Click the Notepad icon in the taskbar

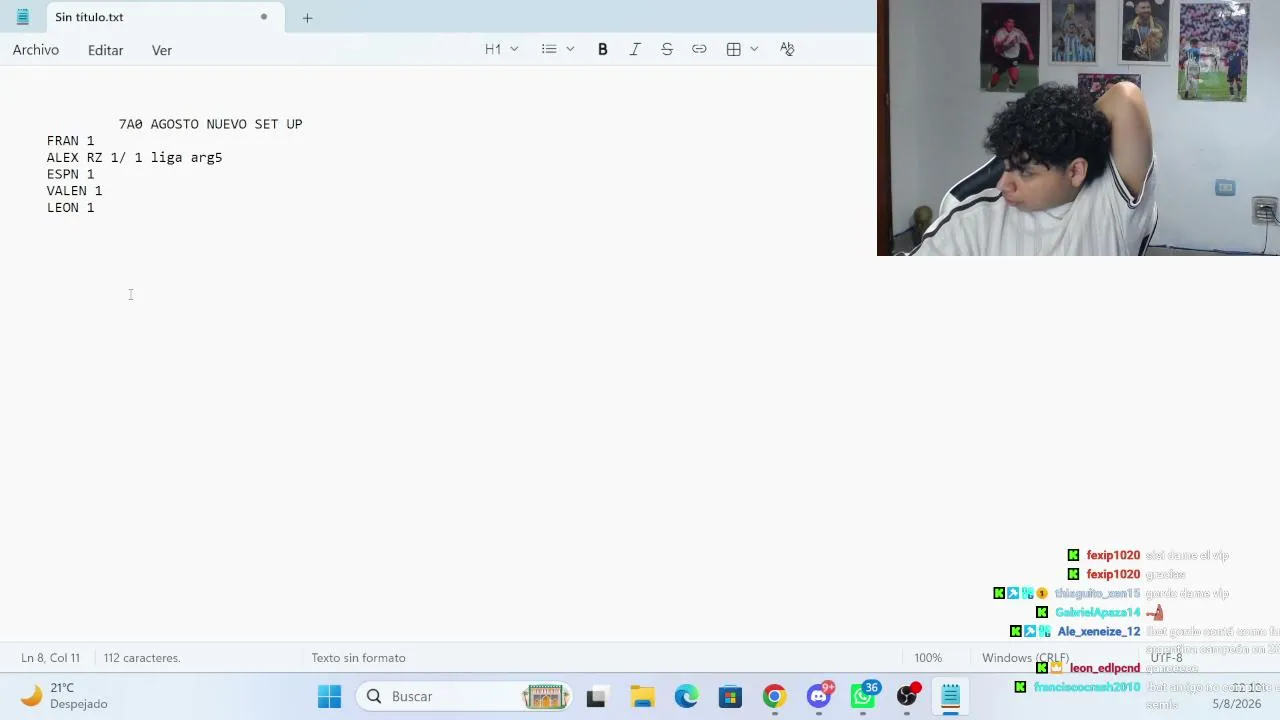[x=950, y=696]
